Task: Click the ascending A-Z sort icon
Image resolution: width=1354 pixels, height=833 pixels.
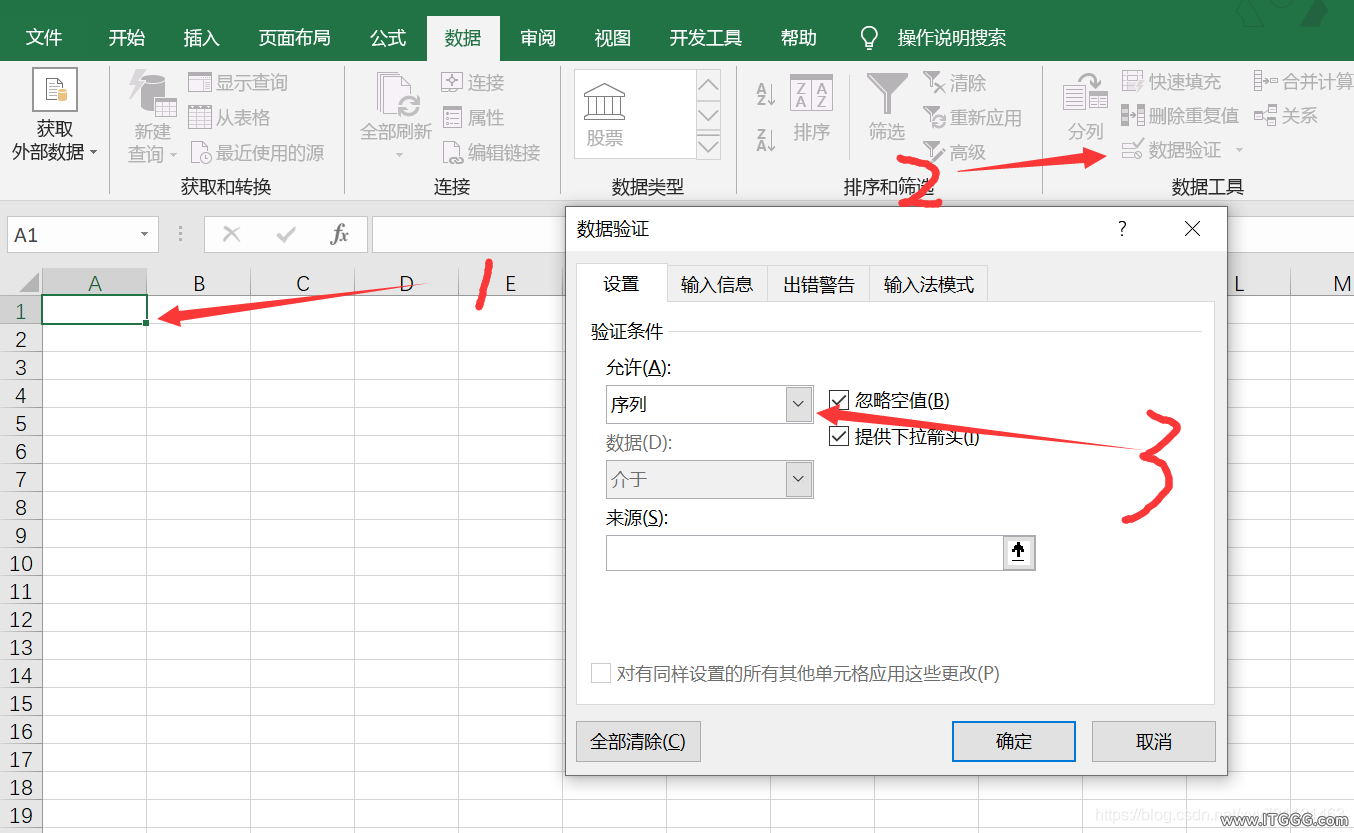Action: 766,95
